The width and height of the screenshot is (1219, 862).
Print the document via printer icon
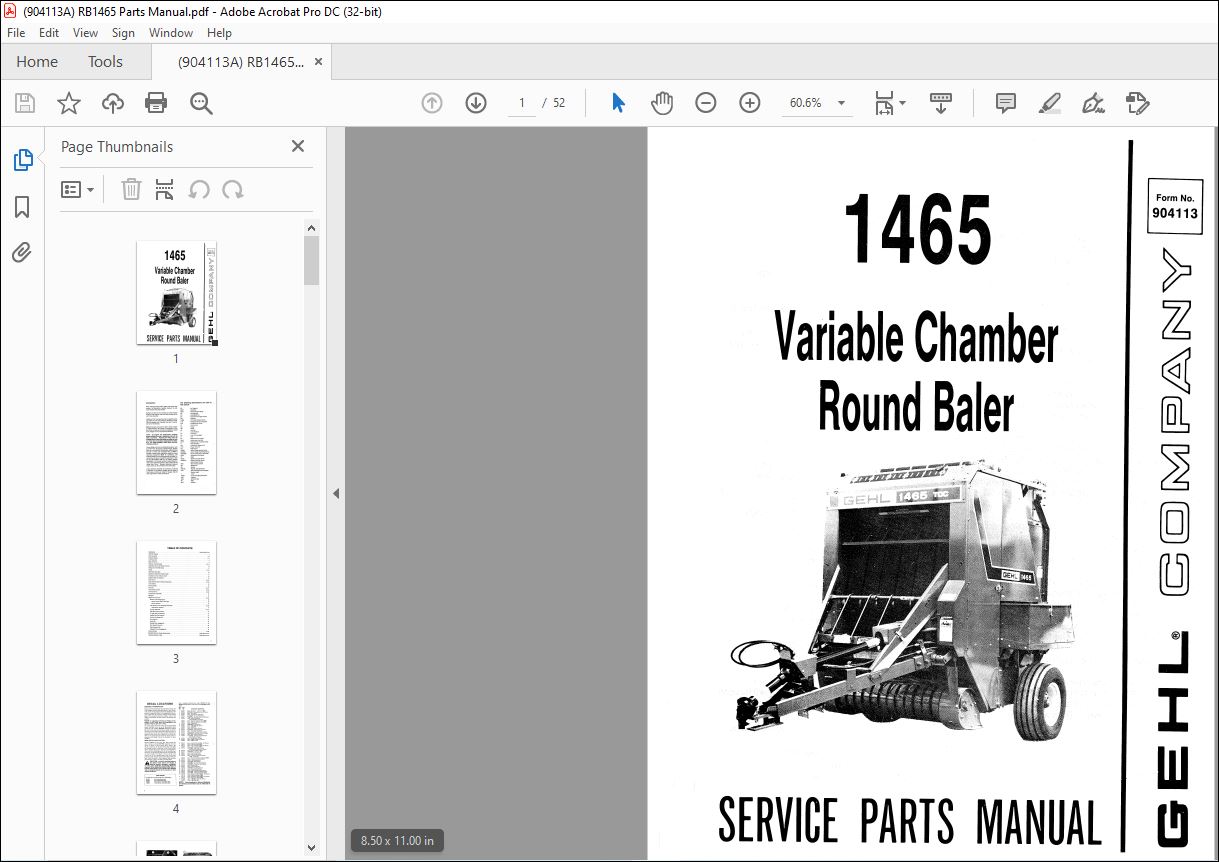156,103
